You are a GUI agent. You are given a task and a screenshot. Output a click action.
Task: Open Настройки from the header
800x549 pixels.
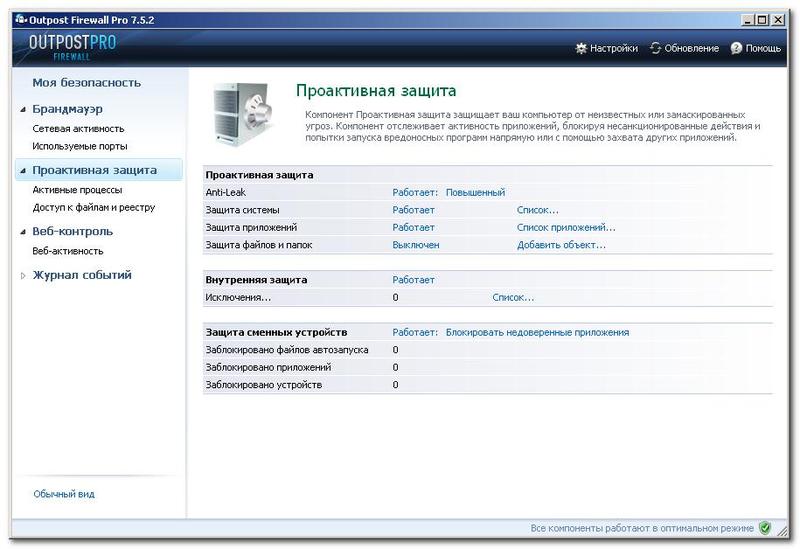pyautogui.click(x=614, y=48)
